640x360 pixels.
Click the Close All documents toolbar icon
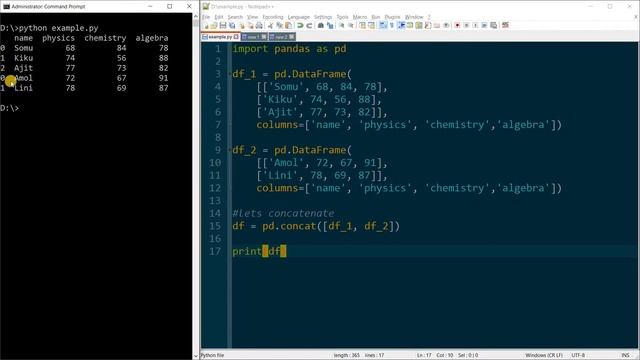pyautogui.click(x=250, y=25)
